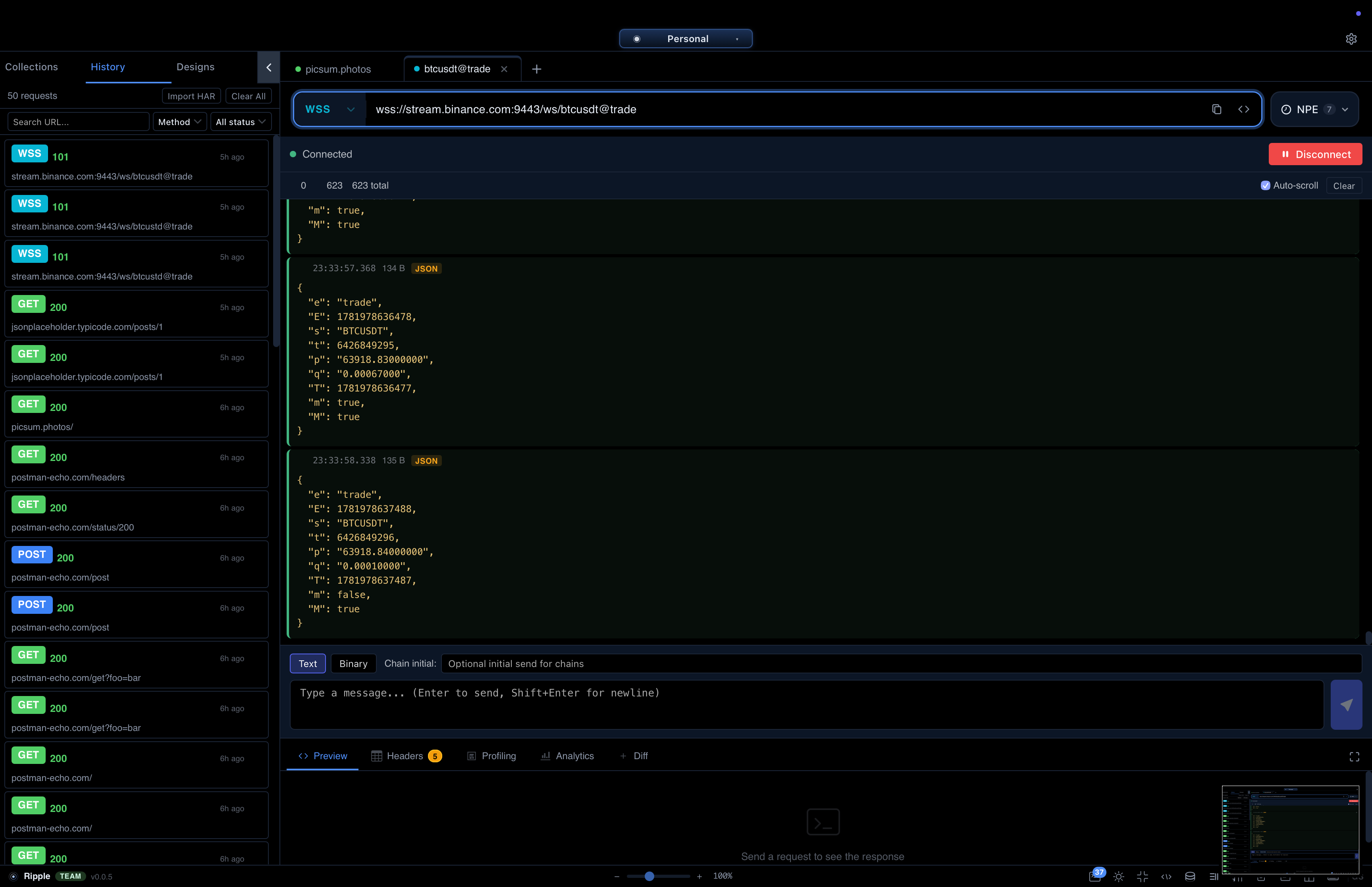Open the NPE environment dropdown
The width and height of the screenshot is (1372, 887).
pos(1314,110)
